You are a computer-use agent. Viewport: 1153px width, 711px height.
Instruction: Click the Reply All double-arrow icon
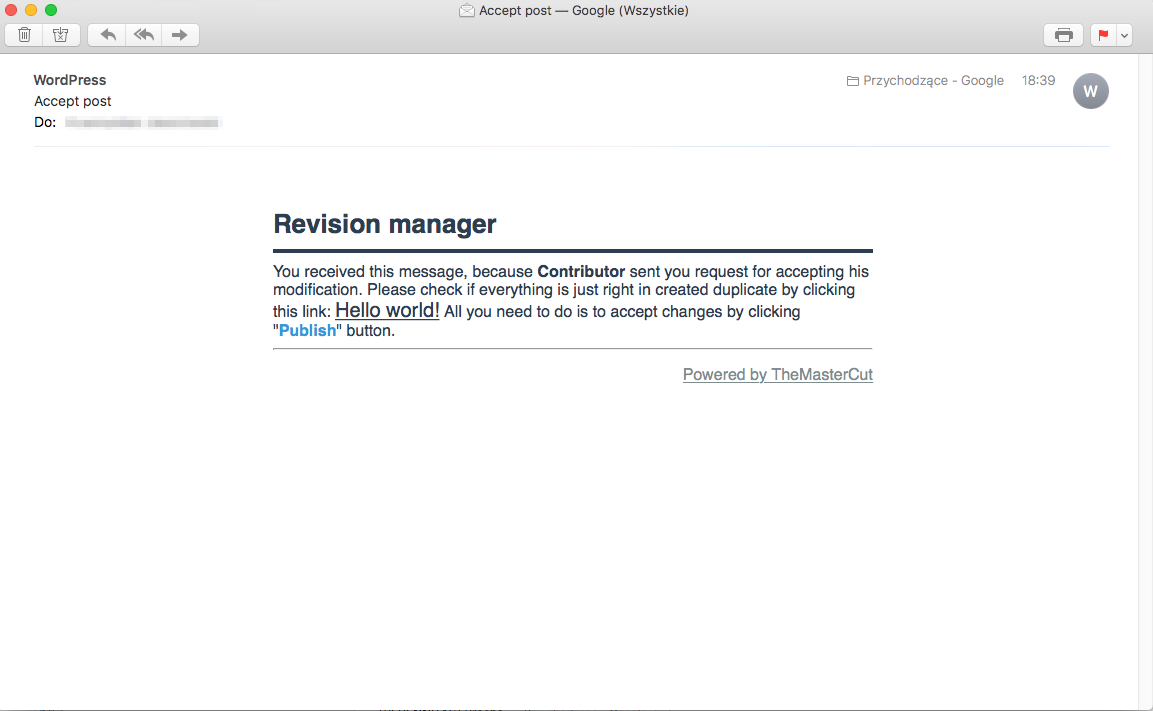(144, 35)
